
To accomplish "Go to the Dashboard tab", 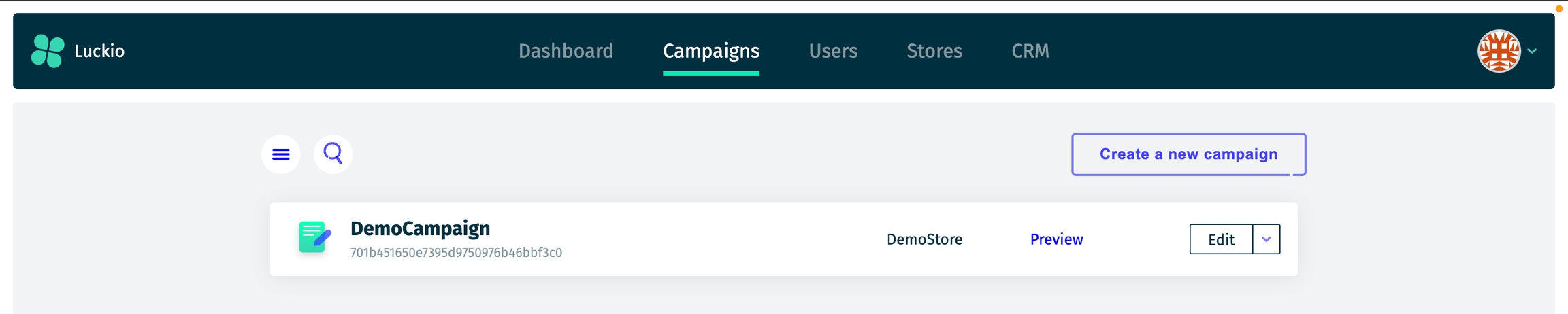I will (x=566, y=51).
